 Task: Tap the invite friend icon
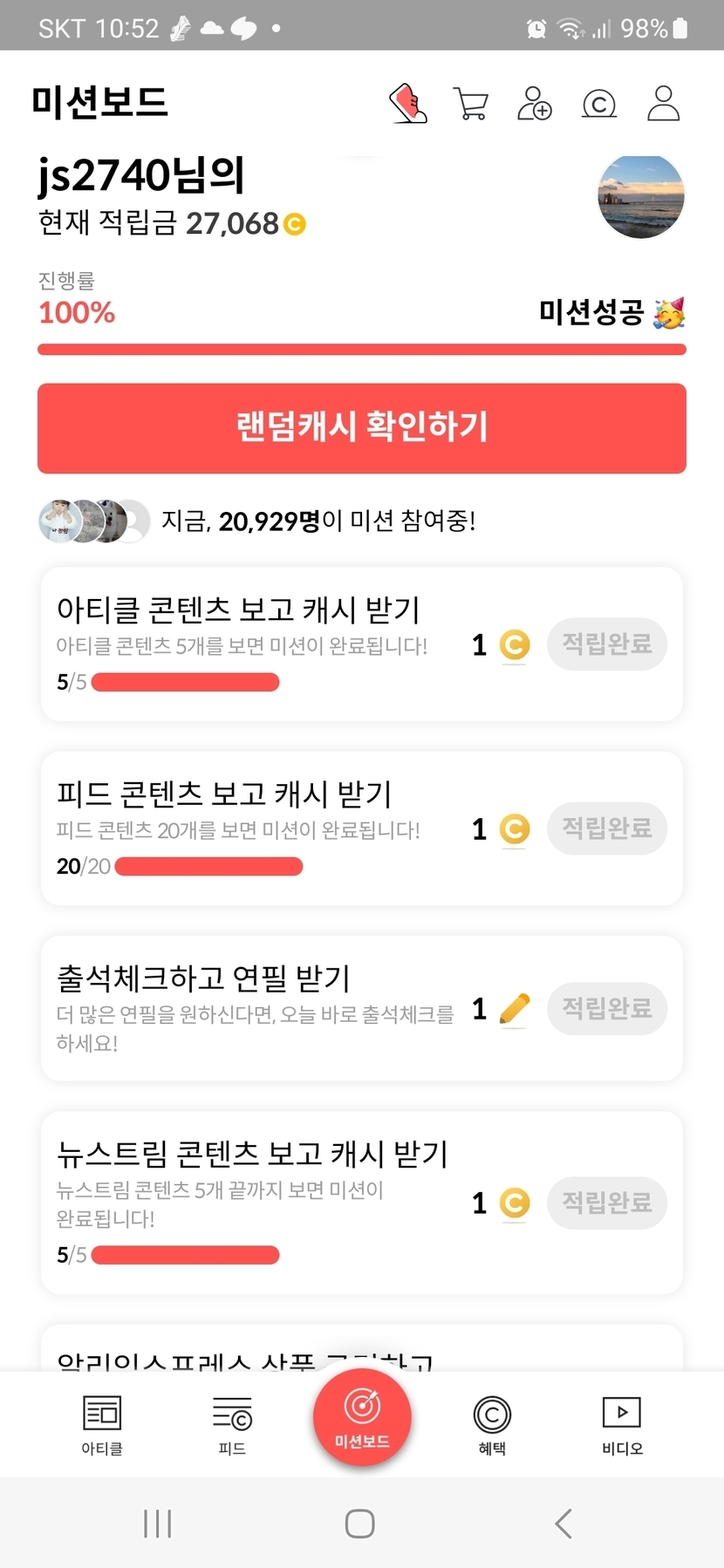coord(535,104)
